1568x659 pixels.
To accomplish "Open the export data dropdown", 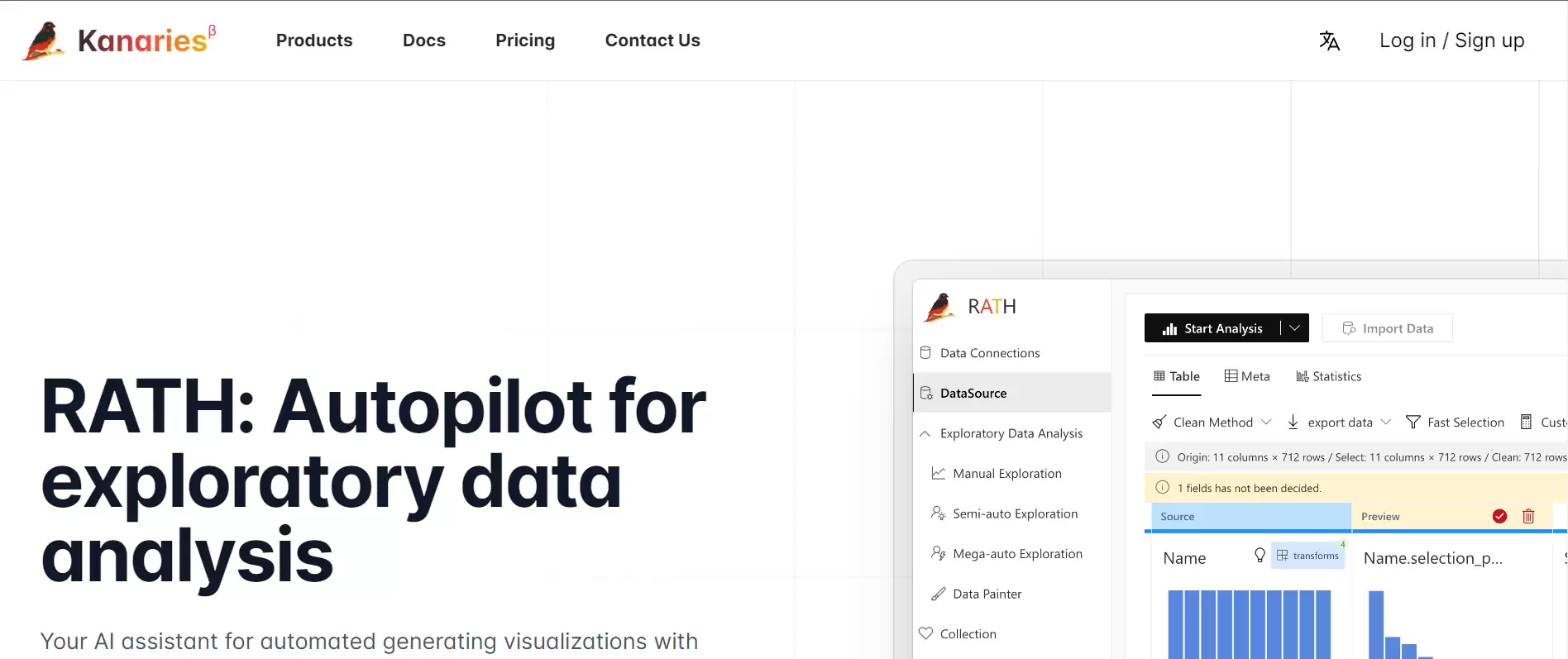I will [1386, 423].
